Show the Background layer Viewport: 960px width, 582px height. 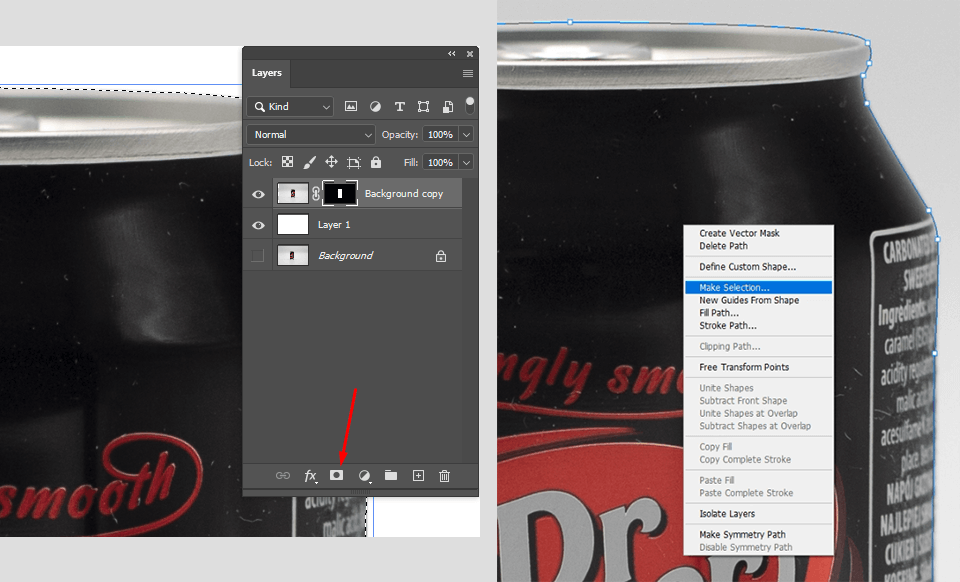coord(258,256)
